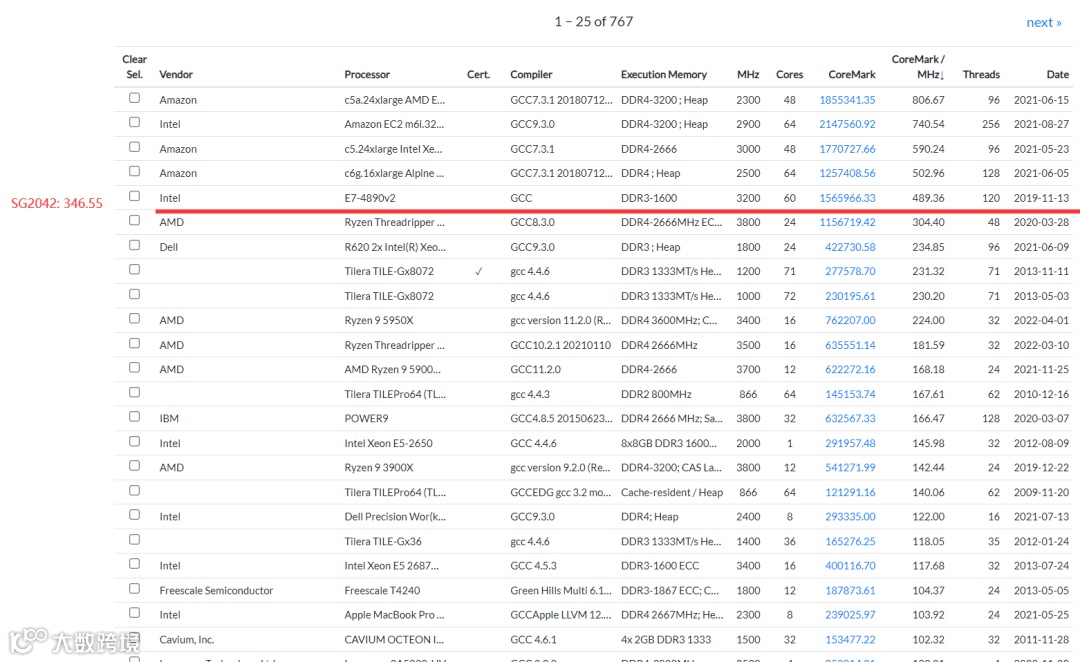The image size is (1080, 662).
Task: Click the vendor cell IBM
Action: [169, 418]
